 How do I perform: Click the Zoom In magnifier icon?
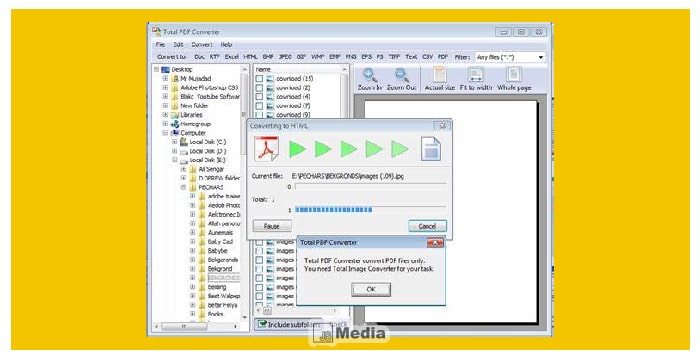click(370, 75)
